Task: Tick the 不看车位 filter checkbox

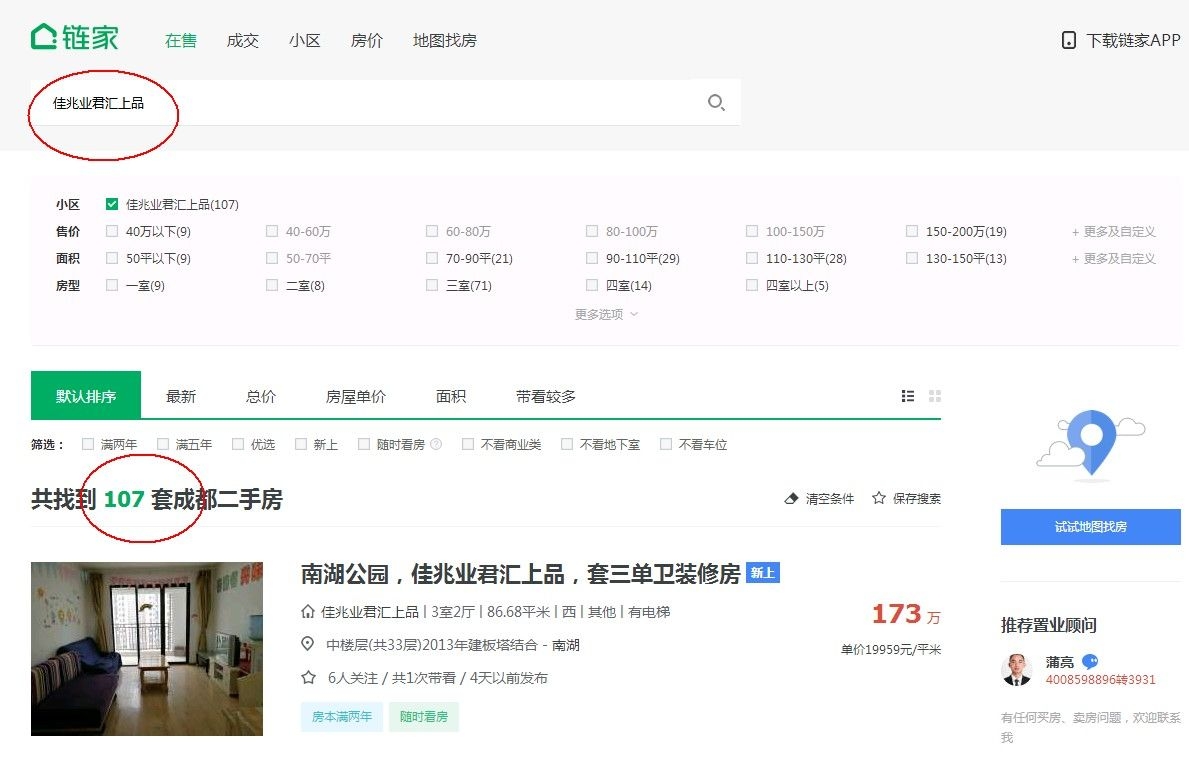Action: 666,444
